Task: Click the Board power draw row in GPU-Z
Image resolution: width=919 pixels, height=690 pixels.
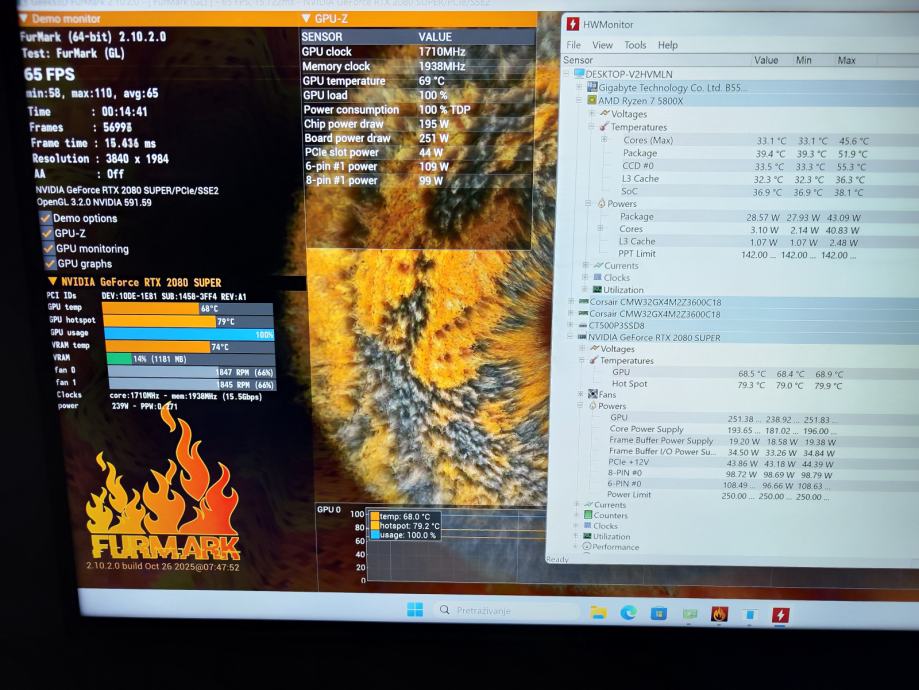Action: pos(418,138)
